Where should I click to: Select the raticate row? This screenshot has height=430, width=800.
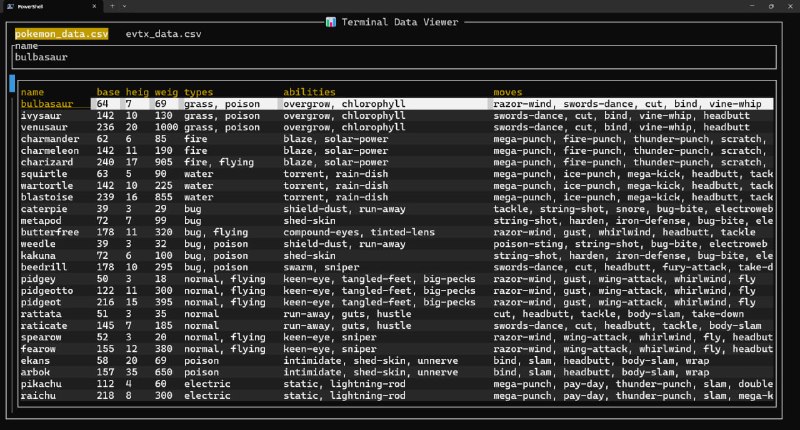(397, 325)
